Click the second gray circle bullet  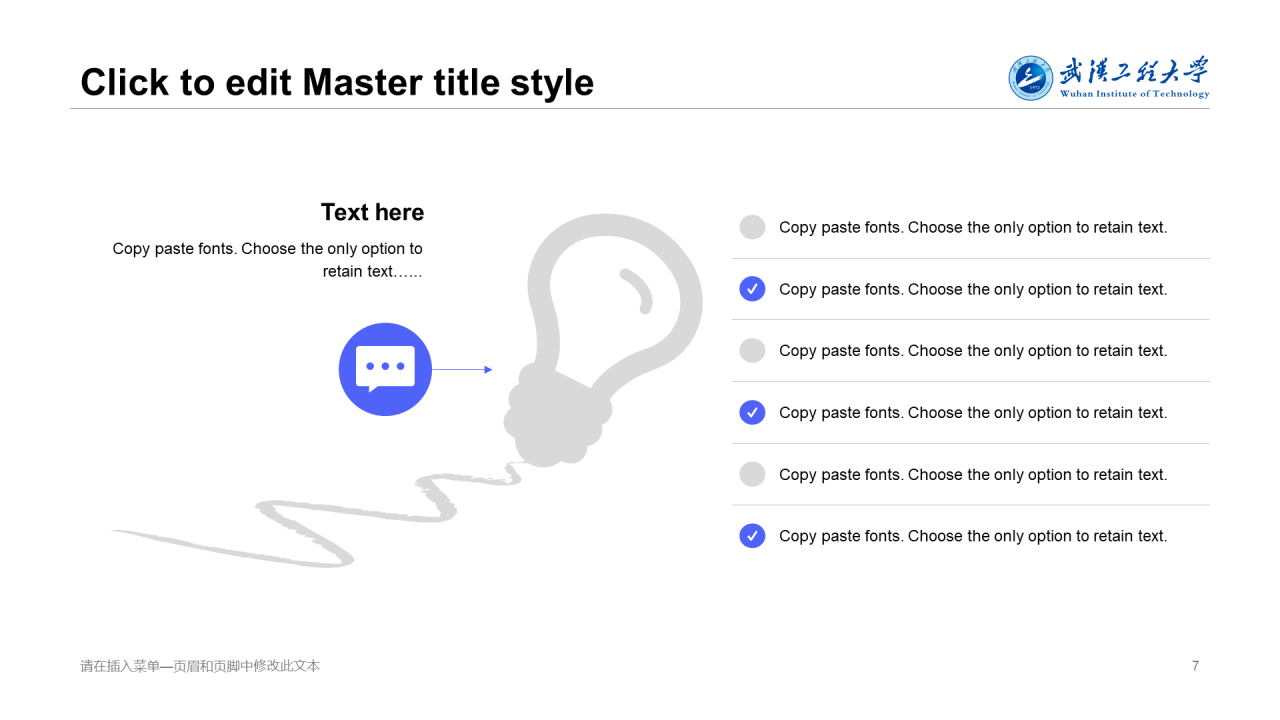pyautogui.click(x=752, y=350)
